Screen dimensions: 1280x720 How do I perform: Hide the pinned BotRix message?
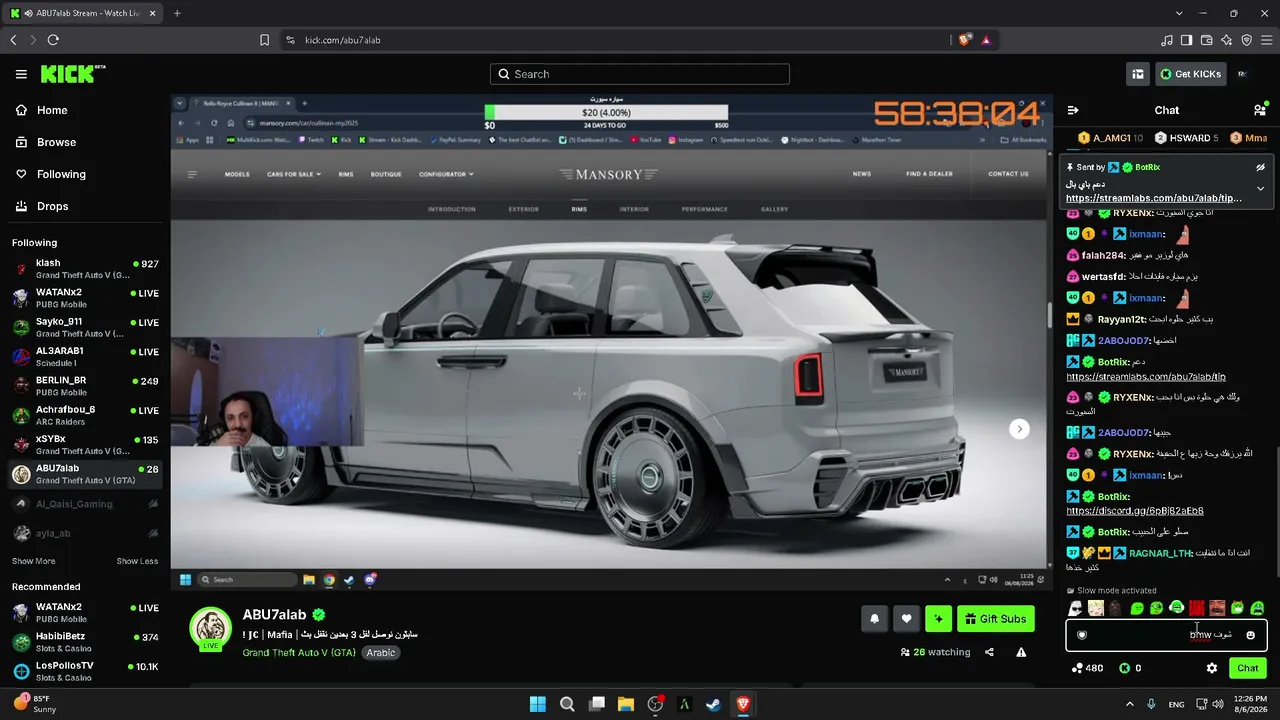tap(1261, 167)
